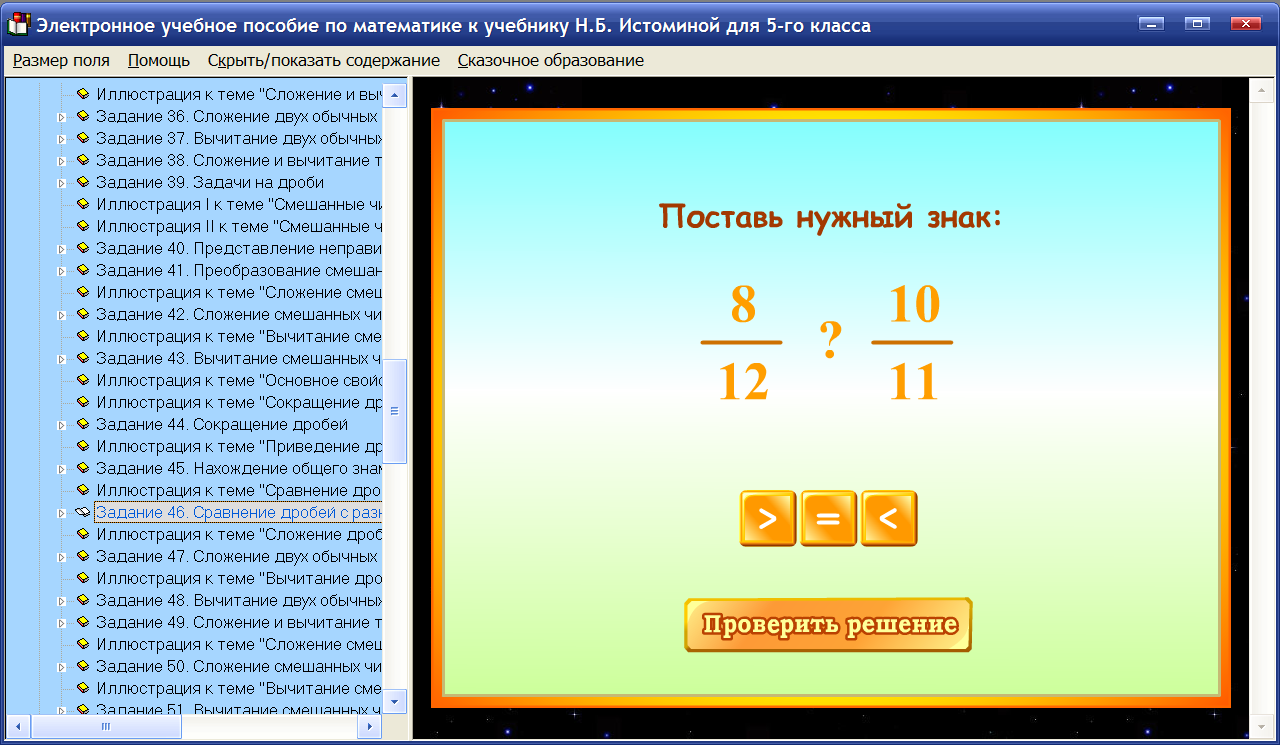Image resolution: width=1280 pixels, height=745 pixels.
Task: Click the bookmark icon beside Задание 37
Action: (84, 137)
